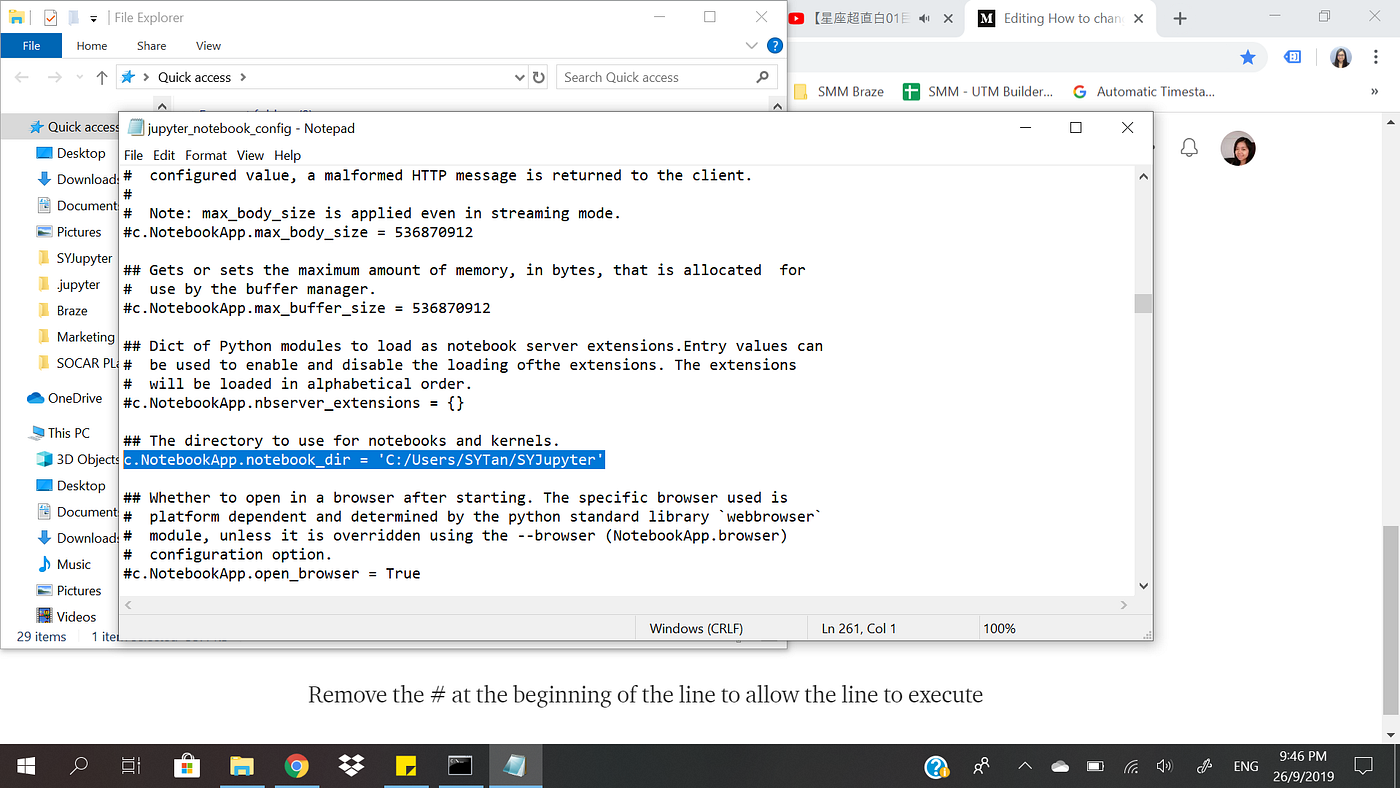
Task: Switch to the View ribbon tab
Action: pos(208,45)
